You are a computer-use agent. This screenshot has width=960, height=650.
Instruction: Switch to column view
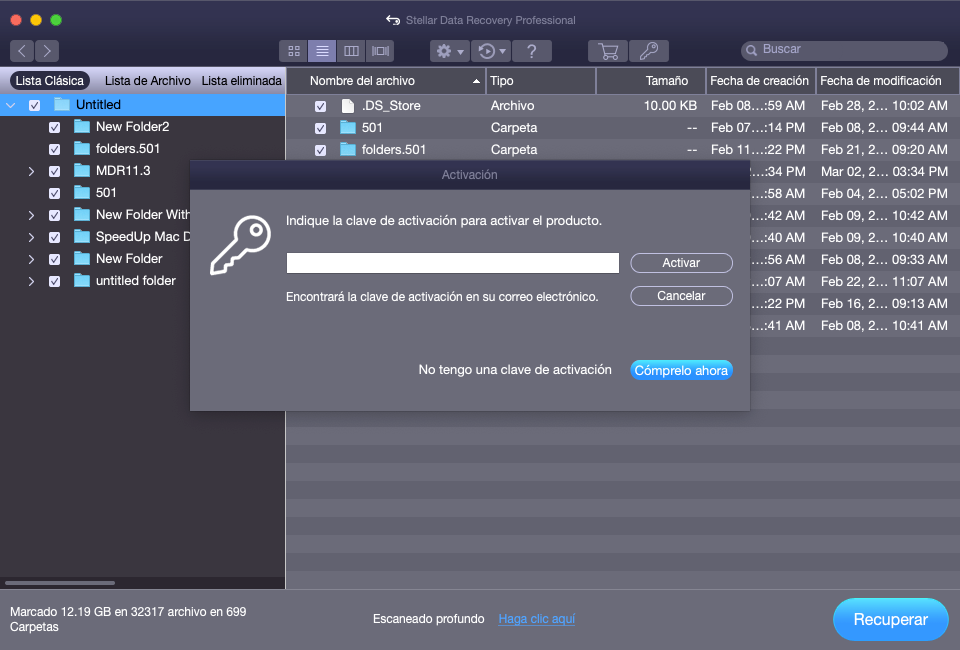click(x=351, y=51)
